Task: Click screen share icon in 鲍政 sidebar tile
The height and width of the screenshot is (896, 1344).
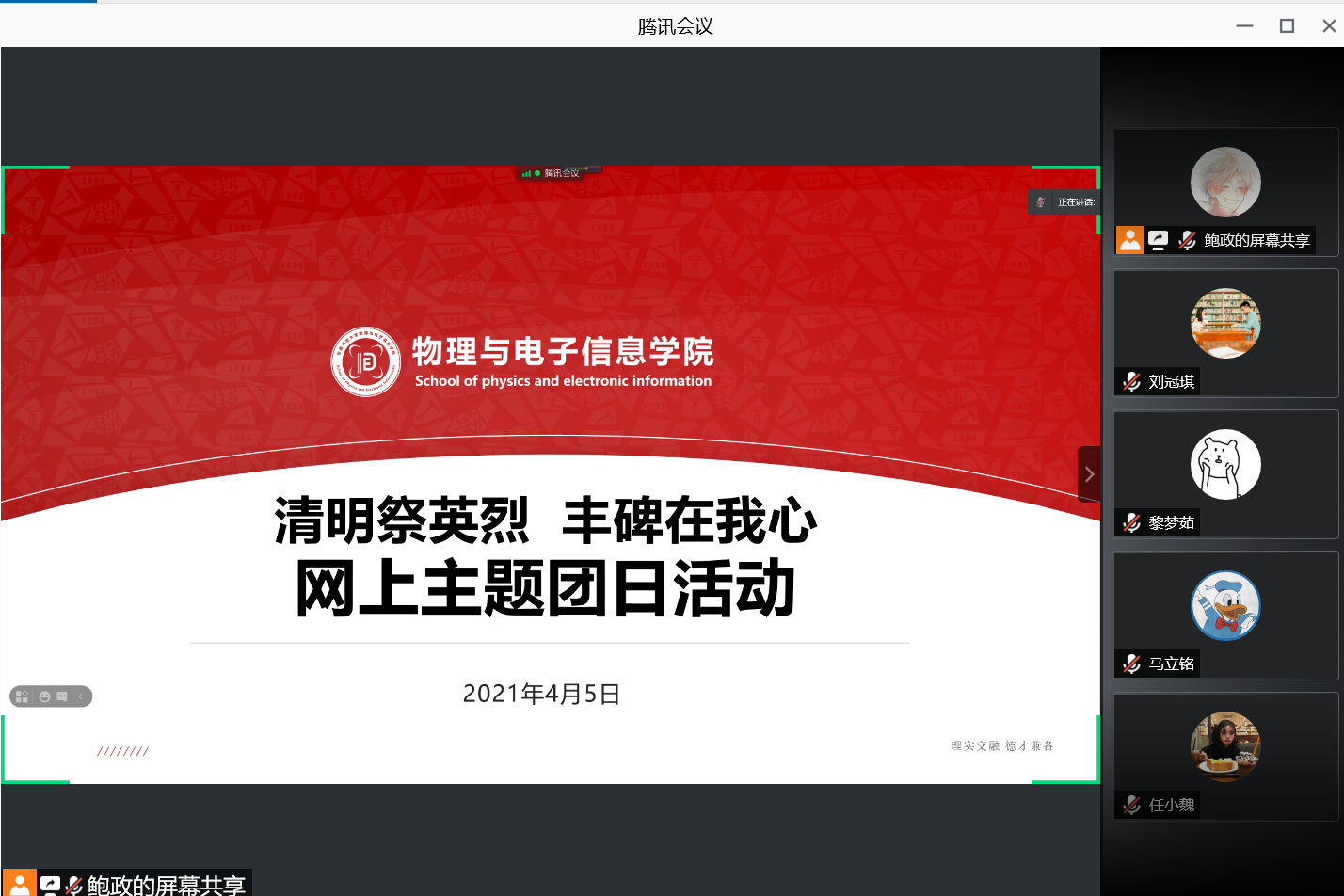Action: coord(1159,240)
